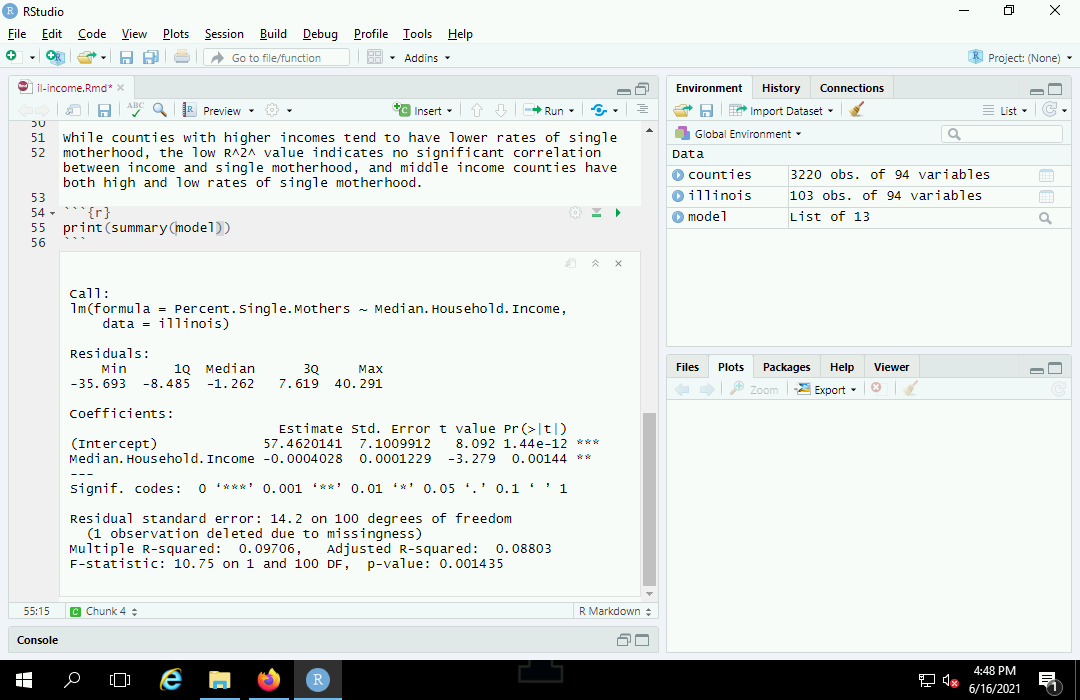Click the editor vertical scrollbar thumb

coord(649,500)
